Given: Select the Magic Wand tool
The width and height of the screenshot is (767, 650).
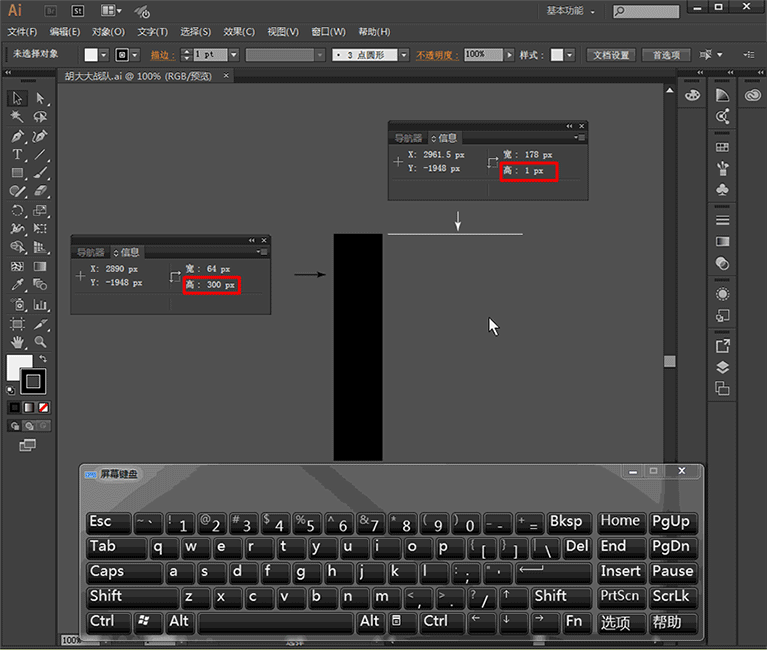Looking at the screenshot, I should coord(17,117).
